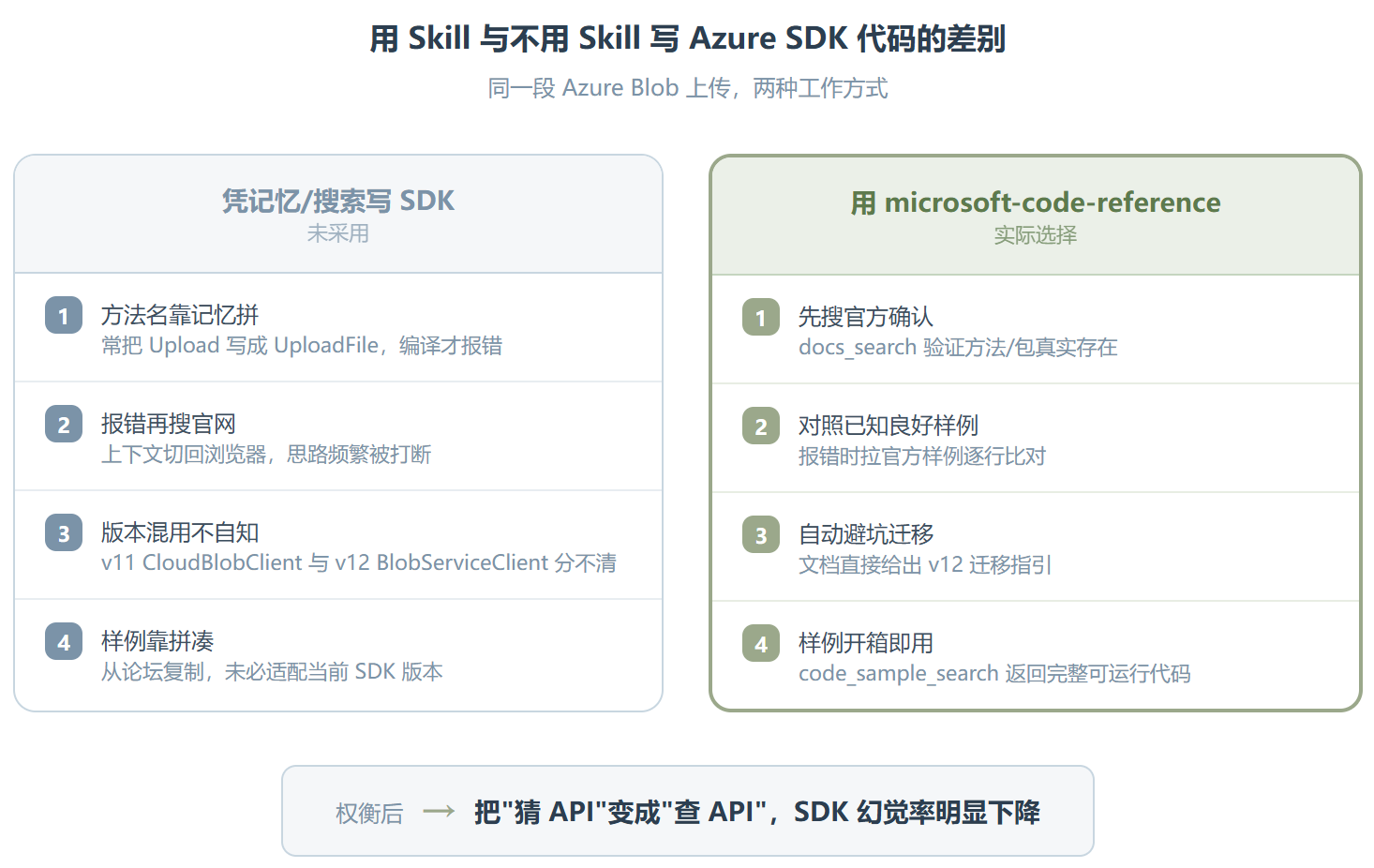Click number badge 4 beside '样例开箱即用'
This screenshot has width=1374, height=868.
pos(761,644)
